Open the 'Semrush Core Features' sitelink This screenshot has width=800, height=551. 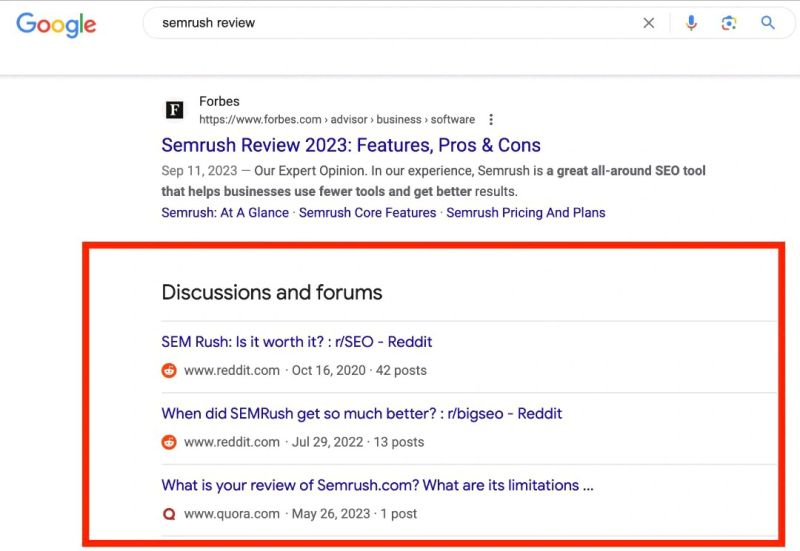[367, 213]
